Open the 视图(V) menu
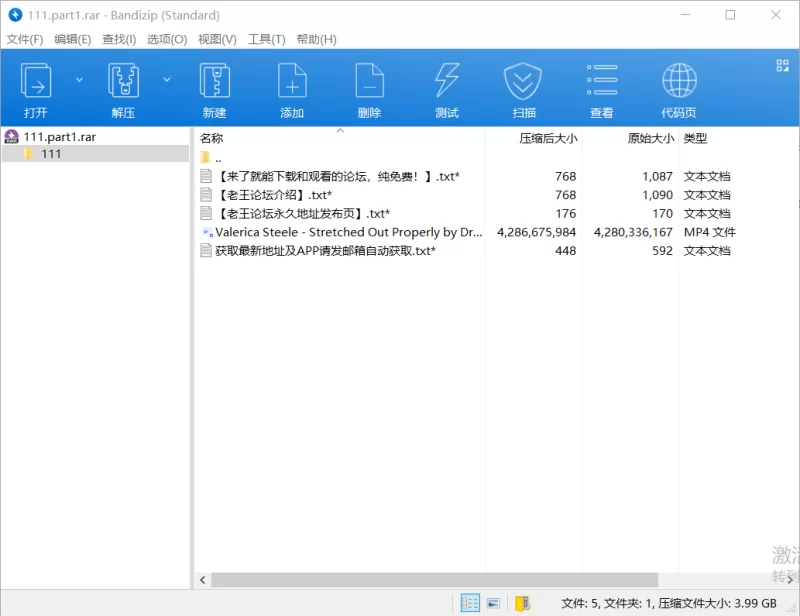800x616 pixels. tap(217, 39)
